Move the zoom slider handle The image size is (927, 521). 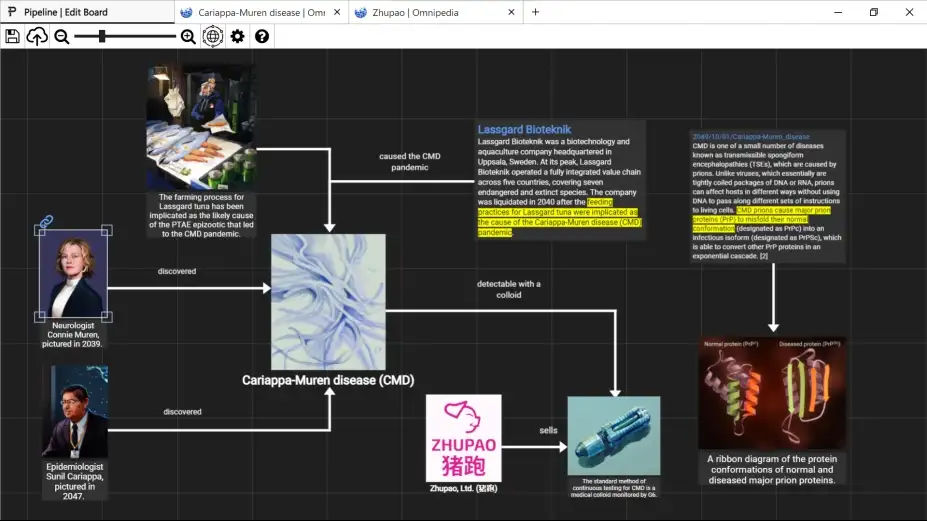(102, 37)
